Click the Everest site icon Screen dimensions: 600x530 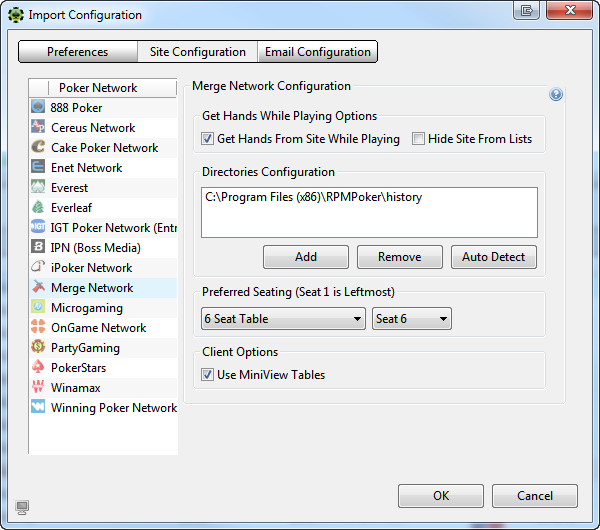pos(38,187)
